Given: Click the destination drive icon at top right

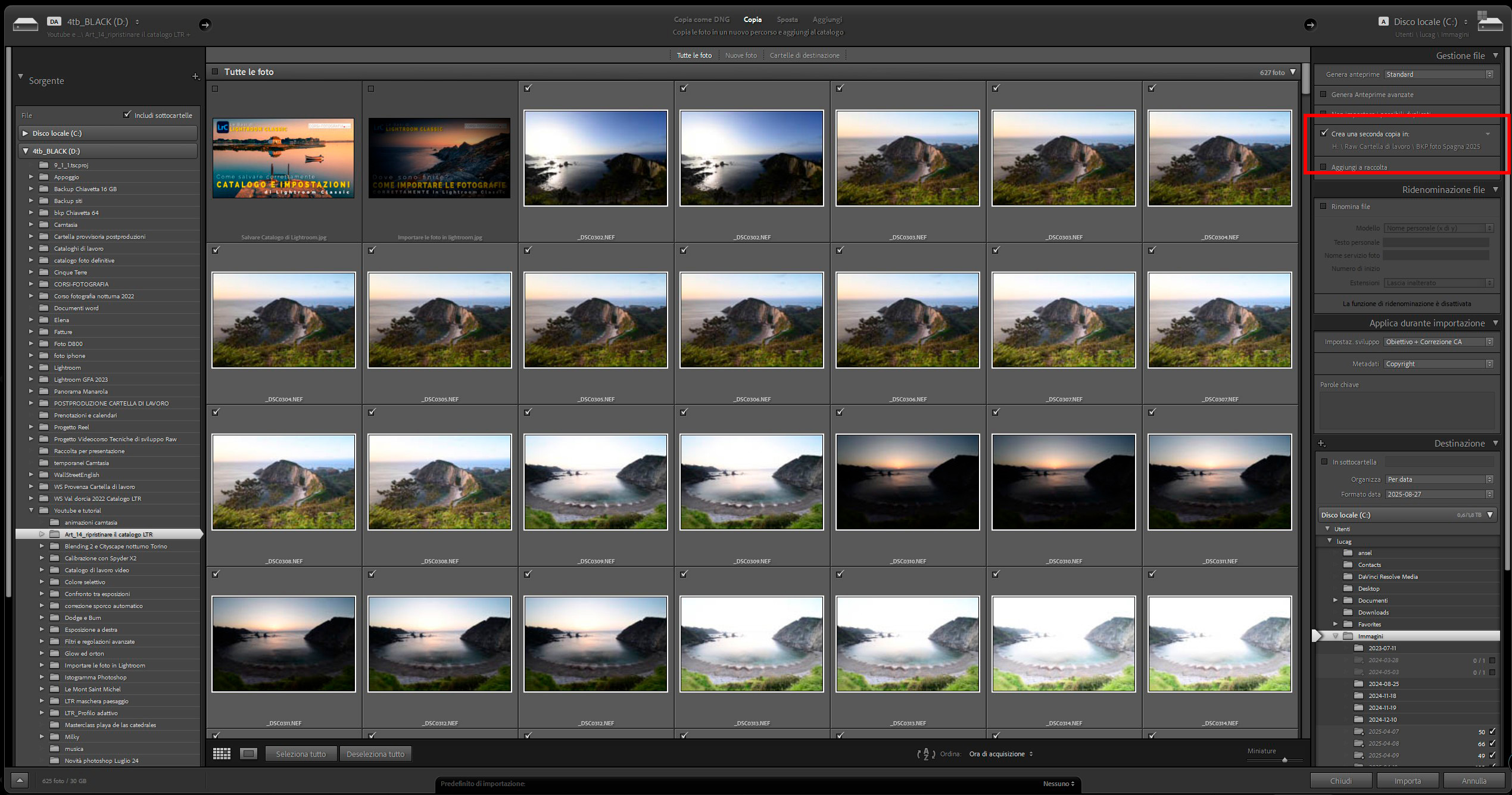Looking at the screenshot, I should 1490,23.
